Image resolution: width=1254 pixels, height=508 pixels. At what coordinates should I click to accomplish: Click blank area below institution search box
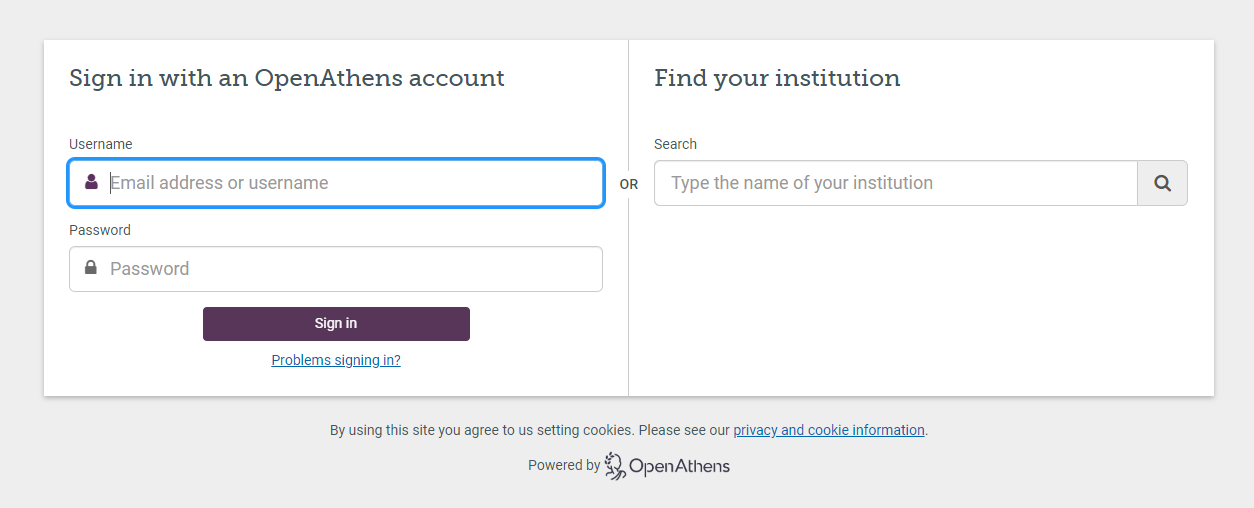[x=920, y=300]
